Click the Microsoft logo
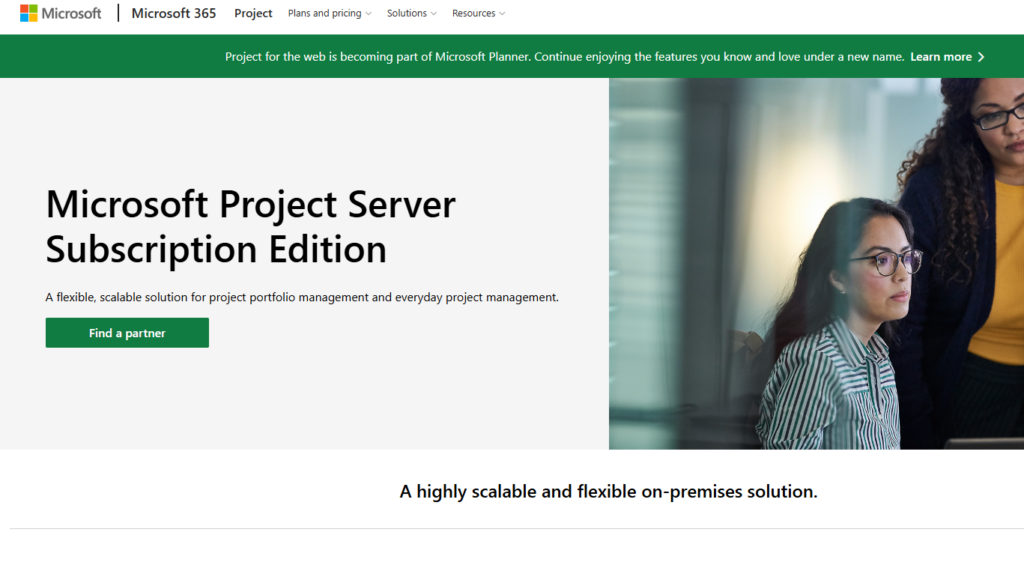The width and height of the screenshot is (1024, 583). click(61, 13)
